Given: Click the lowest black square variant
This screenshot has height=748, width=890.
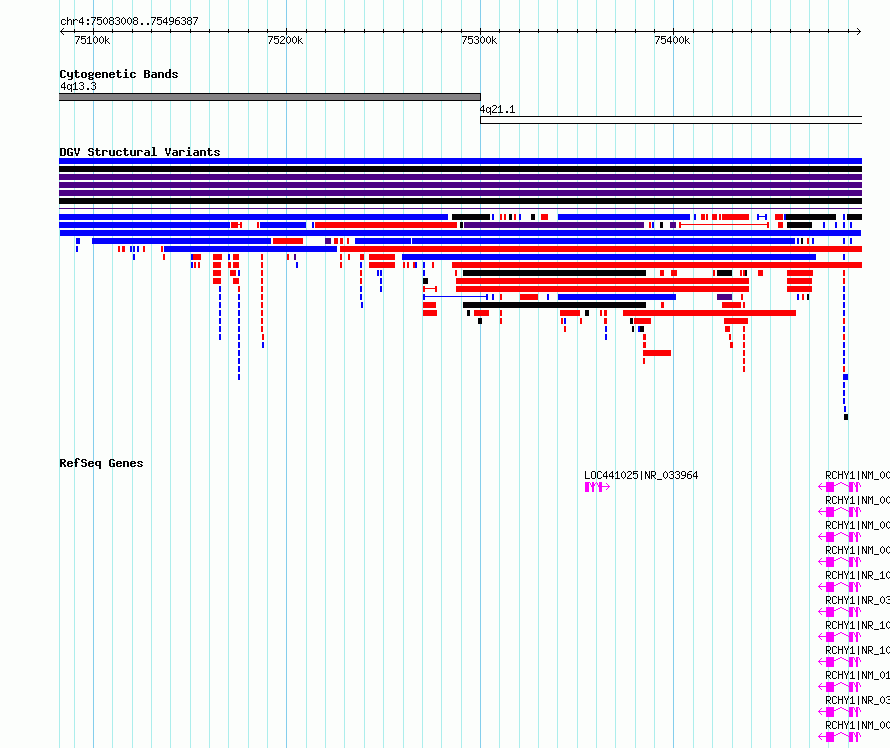Looking at the screenshot, I should [x=846, y=417].
